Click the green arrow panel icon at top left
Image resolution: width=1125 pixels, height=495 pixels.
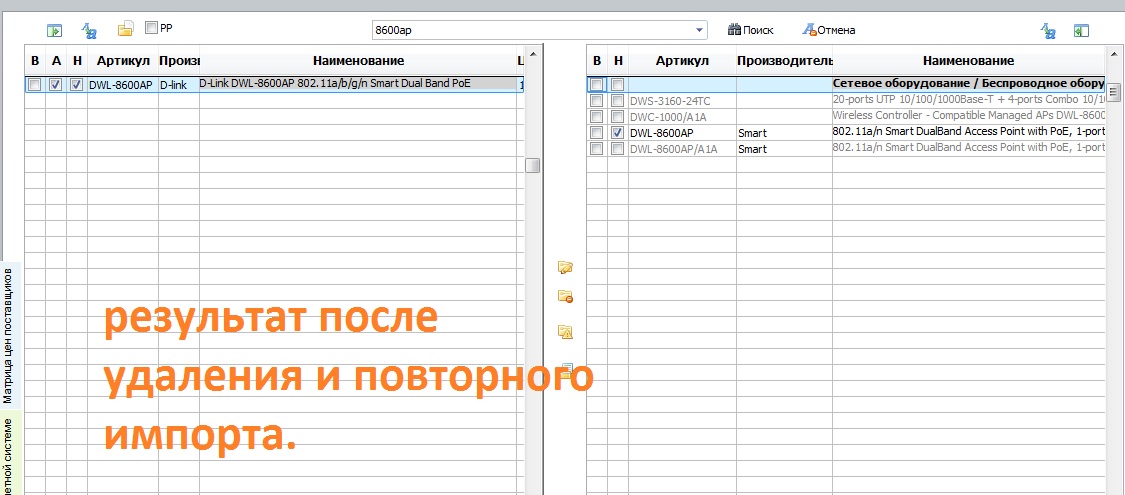click(x=55, y=30)
